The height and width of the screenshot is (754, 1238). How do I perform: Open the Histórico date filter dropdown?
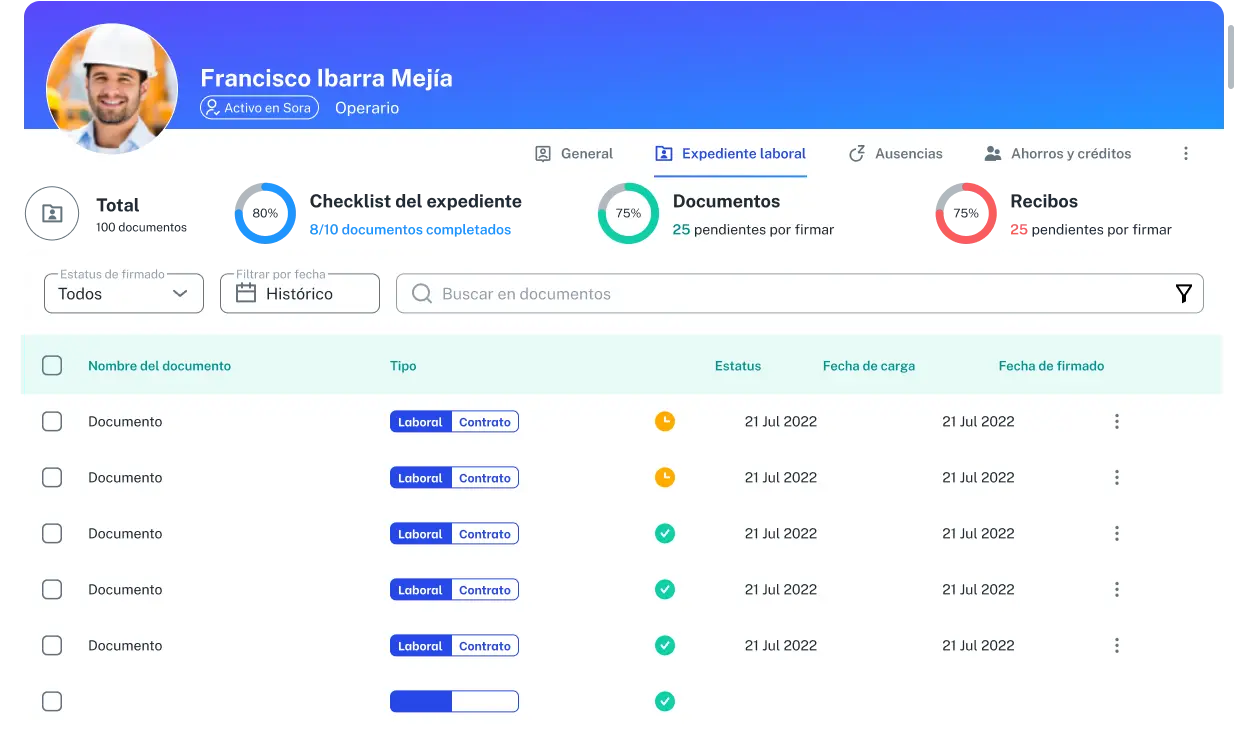(299, 293)
